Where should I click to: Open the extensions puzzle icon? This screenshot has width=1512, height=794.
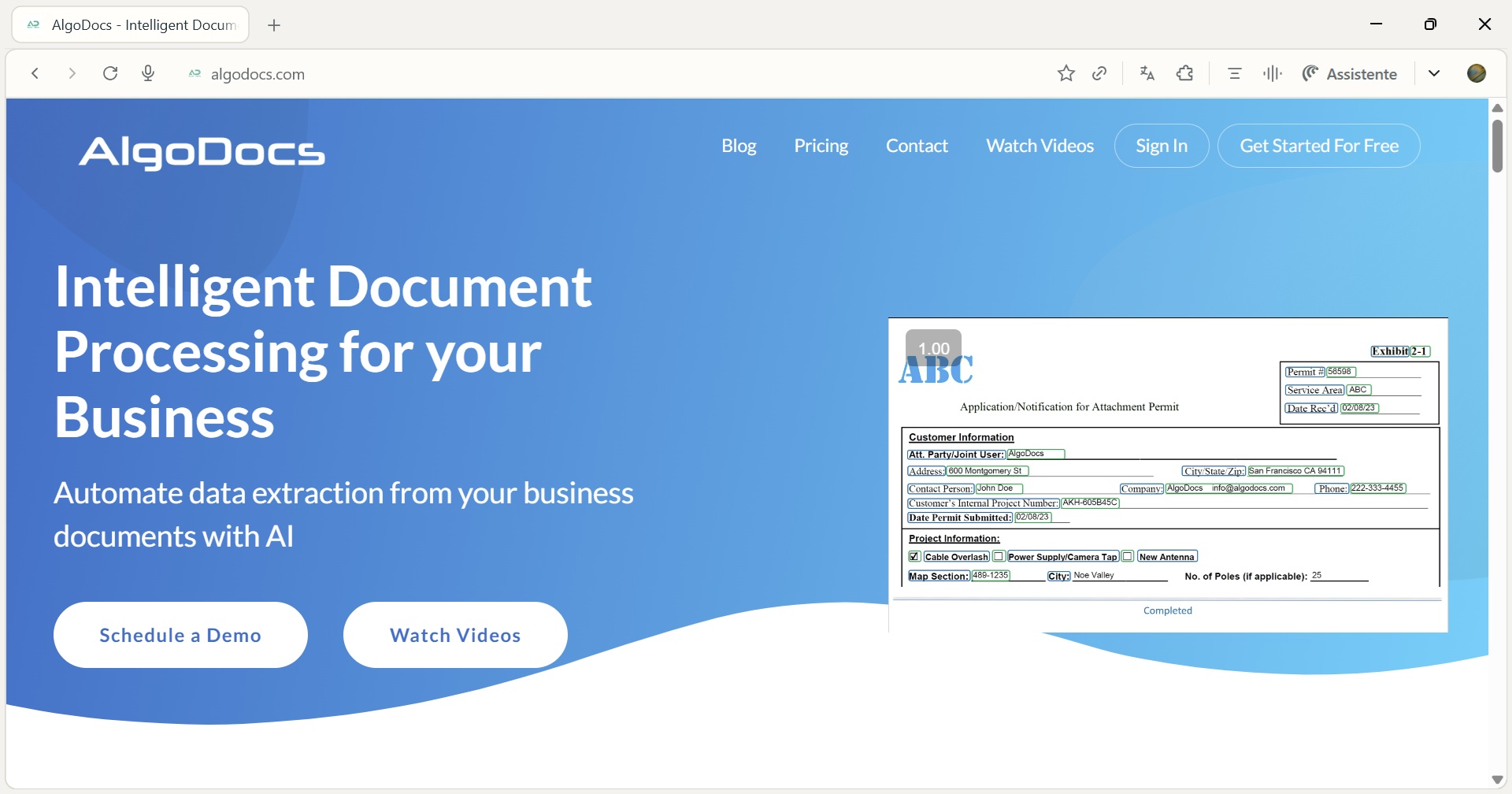1185,73
